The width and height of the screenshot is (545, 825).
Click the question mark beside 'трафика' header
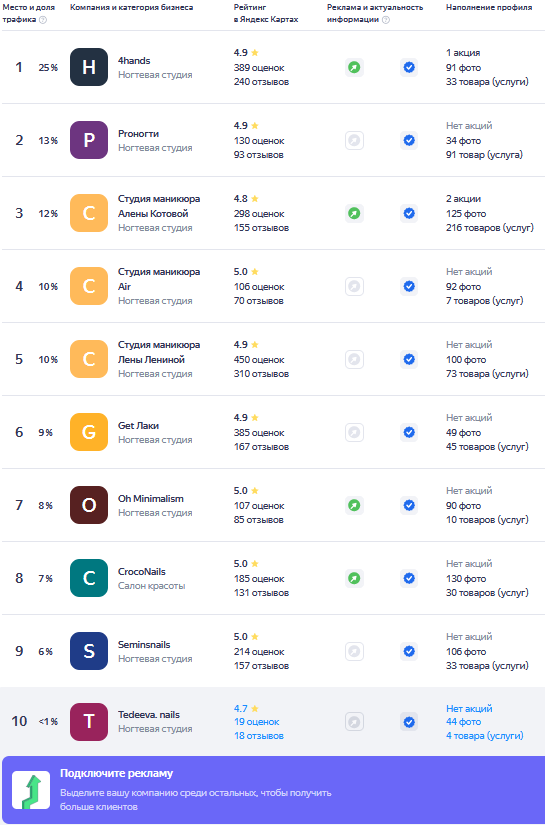43,20
